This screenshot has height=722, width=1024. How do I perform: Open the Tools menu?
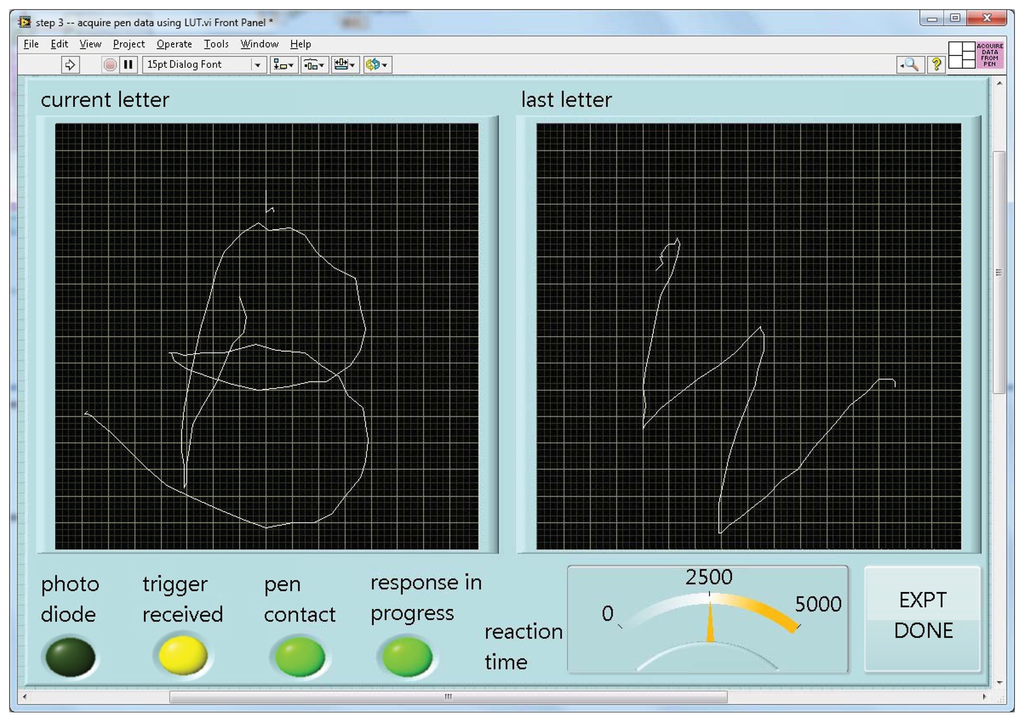coord(216,44)
